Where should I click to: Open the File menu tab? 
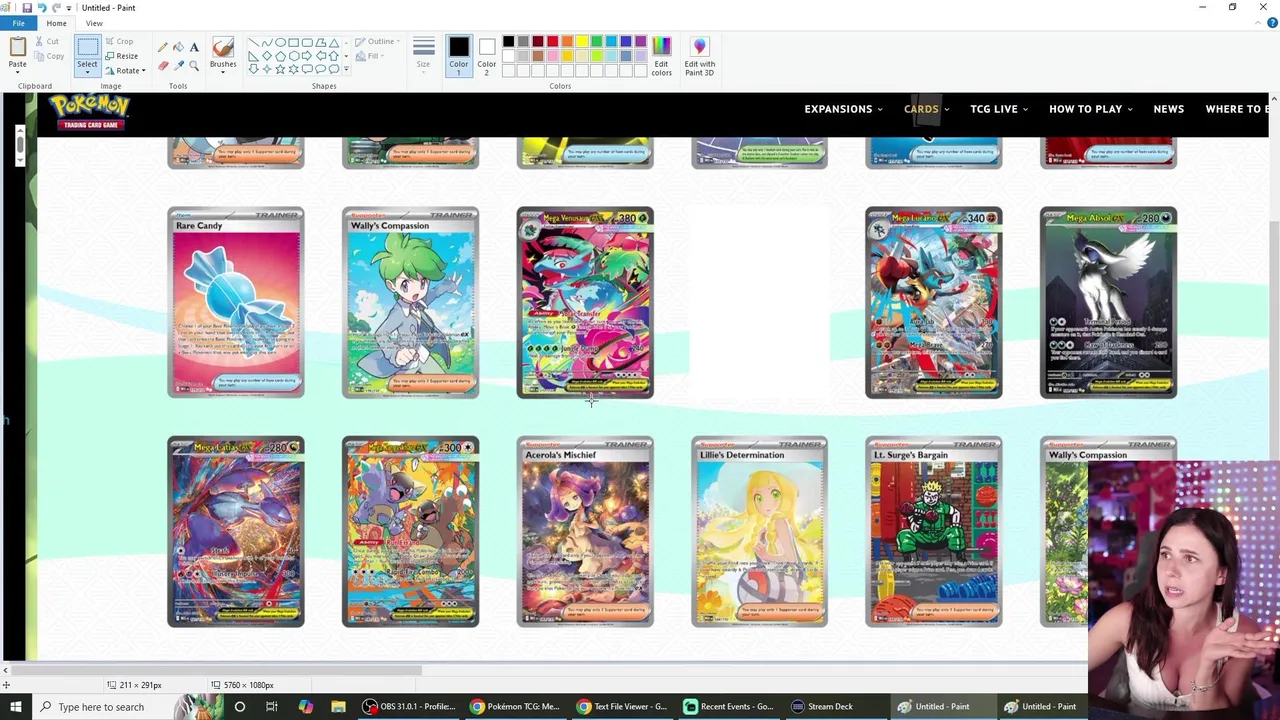[x=18, y=23]
